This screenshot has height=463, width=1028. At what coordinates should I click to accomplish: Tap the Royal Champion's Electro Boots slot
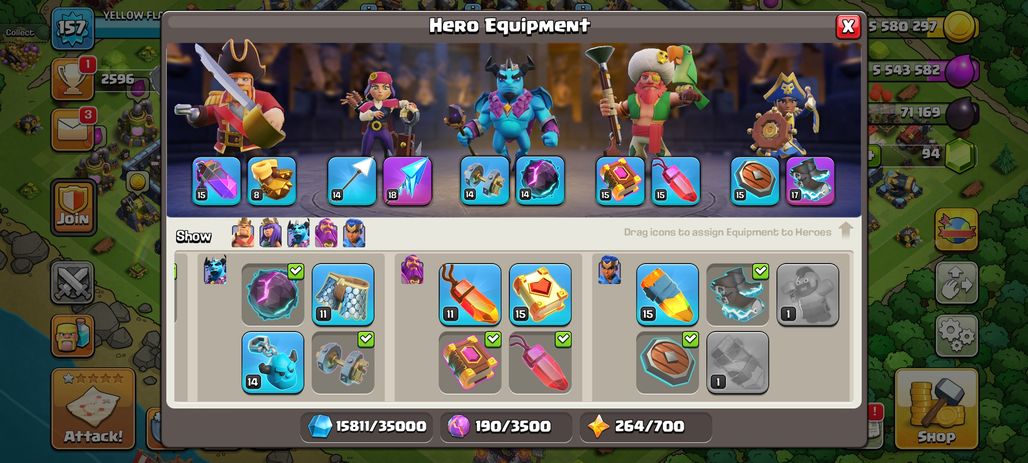coord(810,181)
